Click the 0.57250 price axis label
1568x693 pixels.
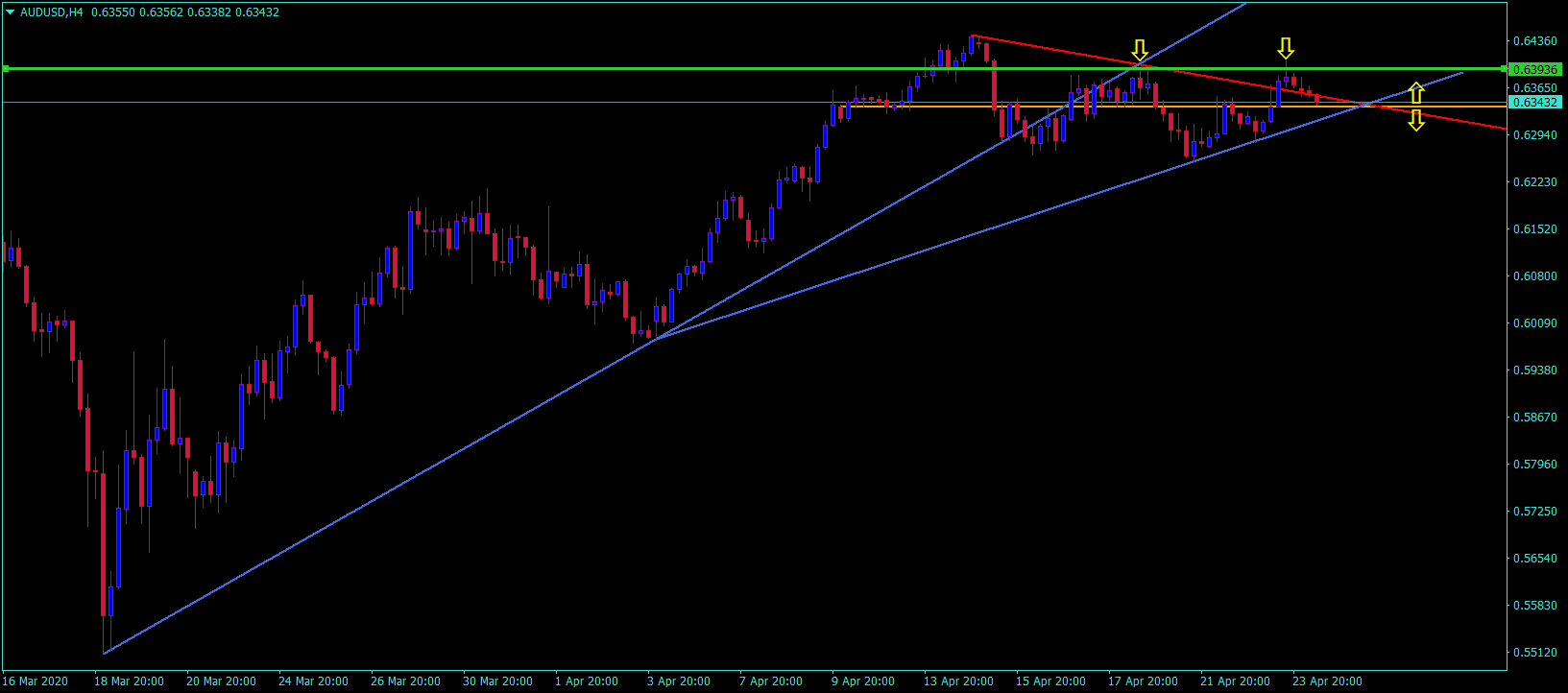pos(1534,512)
